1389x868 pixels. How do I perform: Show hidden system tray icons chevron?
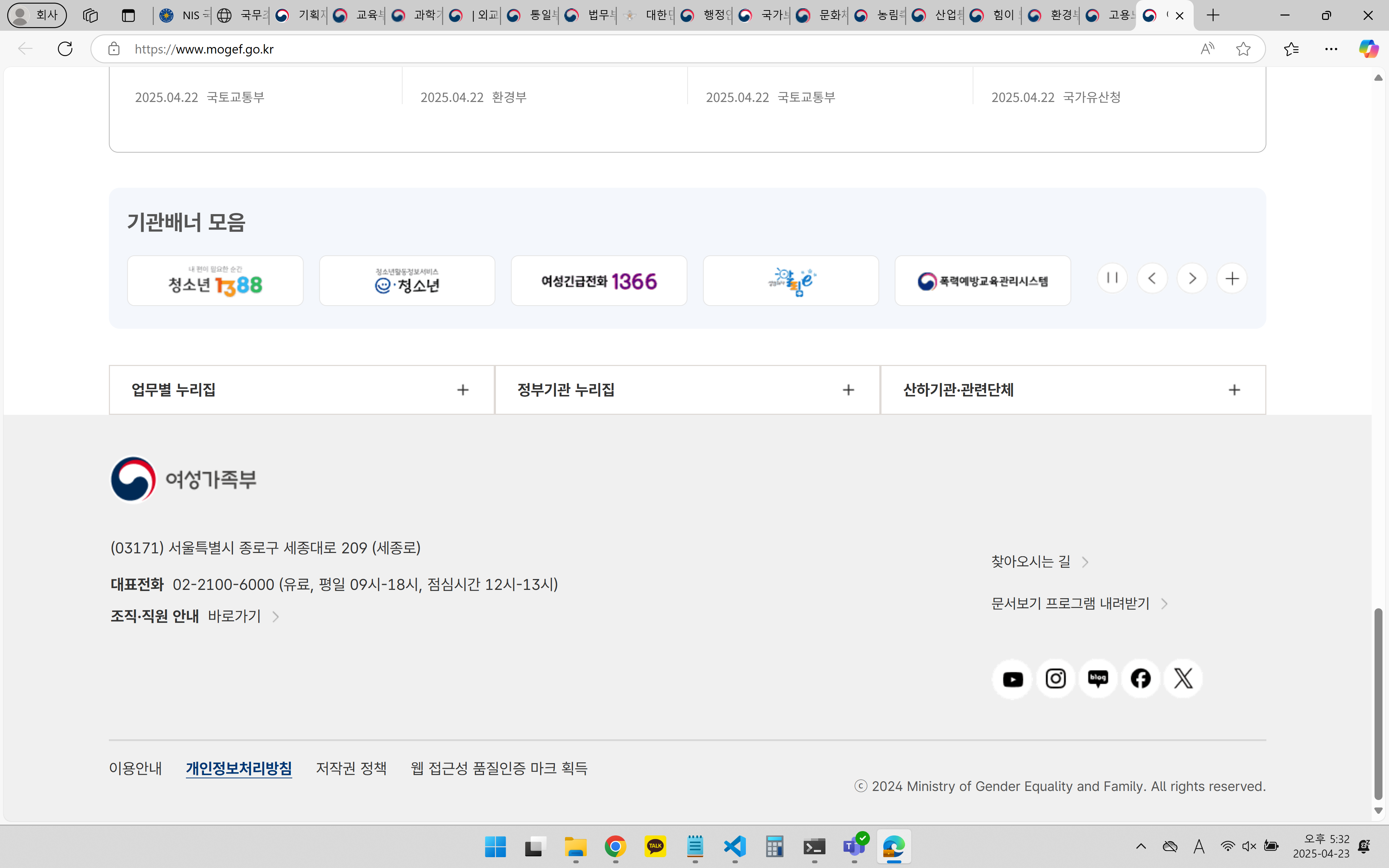tap(1141, 846)
